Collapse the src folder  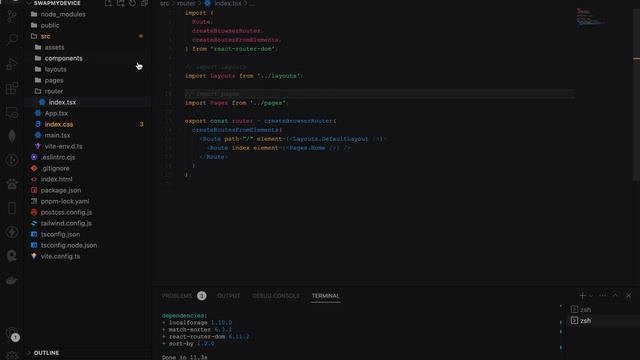tap(88, 36)
